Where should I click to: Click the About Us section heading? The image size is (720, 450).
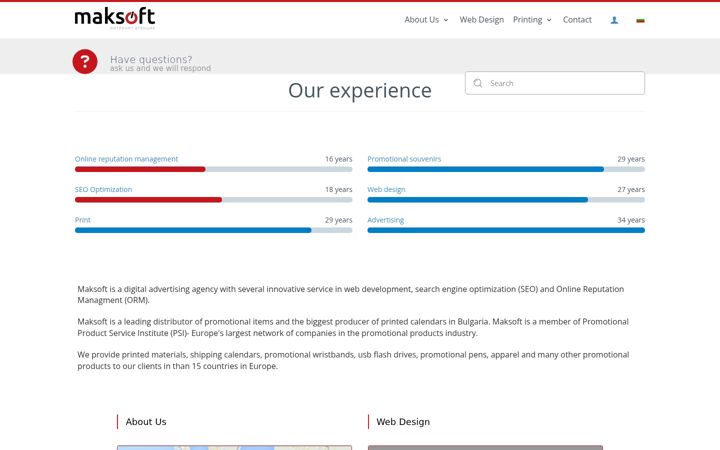coord(146,422)
